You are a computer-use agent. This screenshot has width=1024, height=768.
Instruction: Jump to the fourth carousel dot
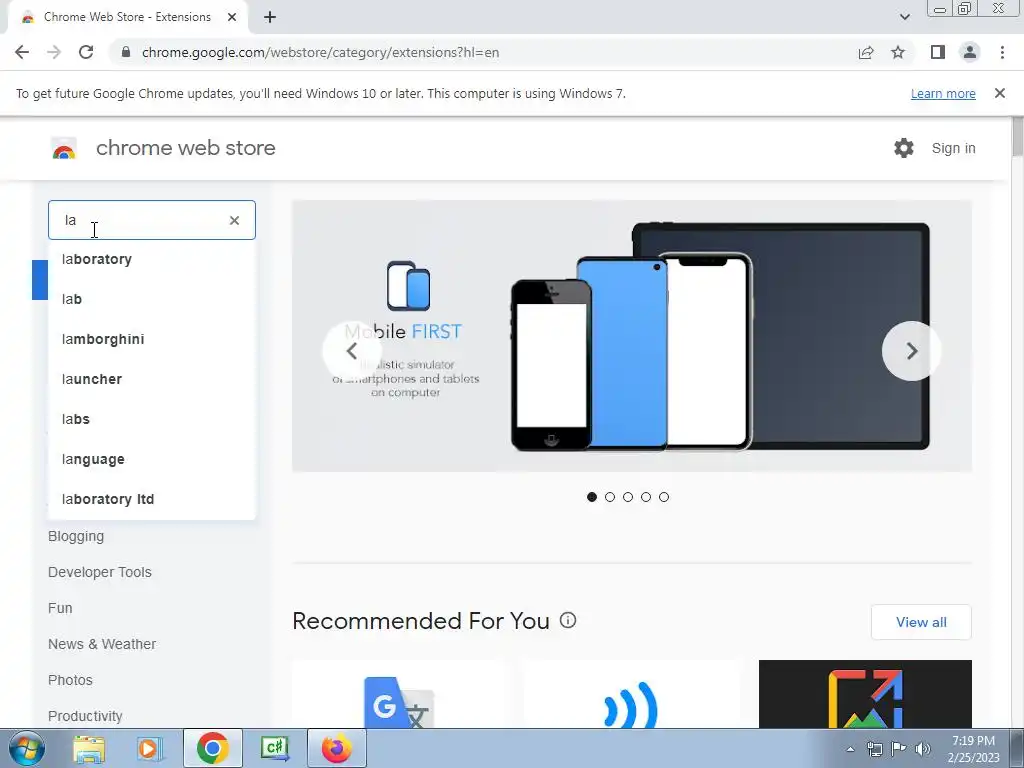point(646,497)
